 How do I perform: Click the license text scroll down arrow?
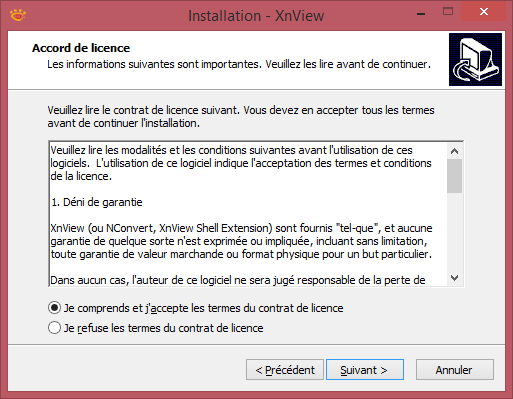coord(454,278)
